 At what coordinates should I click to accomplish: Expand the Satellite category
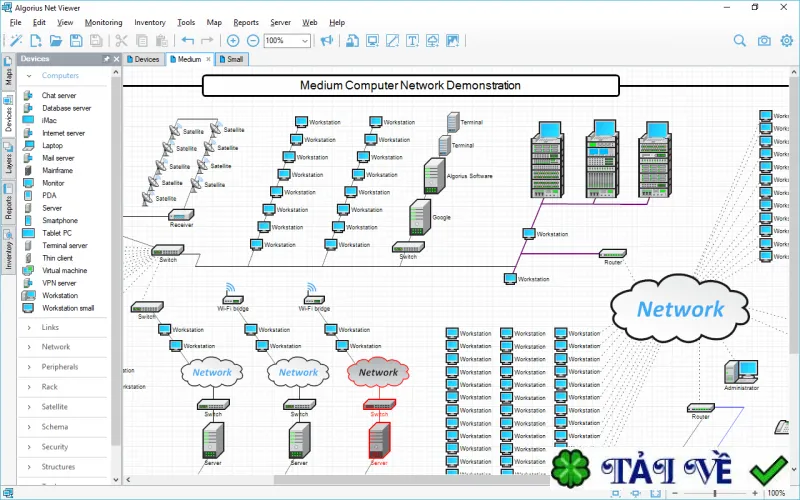pyautogui.click(x=29, y=407)
